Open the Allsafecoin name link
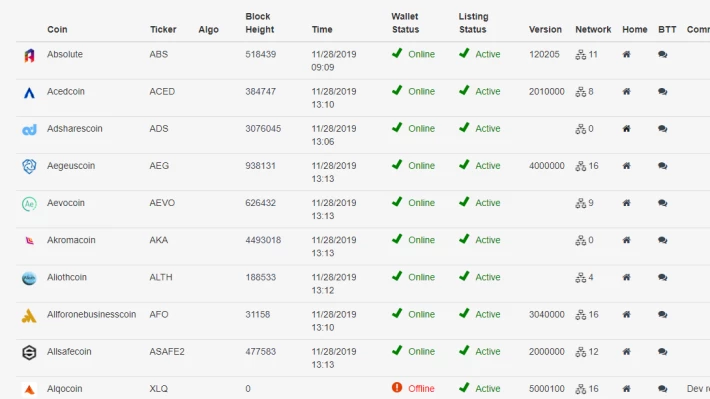Viewport: 710px width, 399px height. pyautogui.click(x=69, y=351)
